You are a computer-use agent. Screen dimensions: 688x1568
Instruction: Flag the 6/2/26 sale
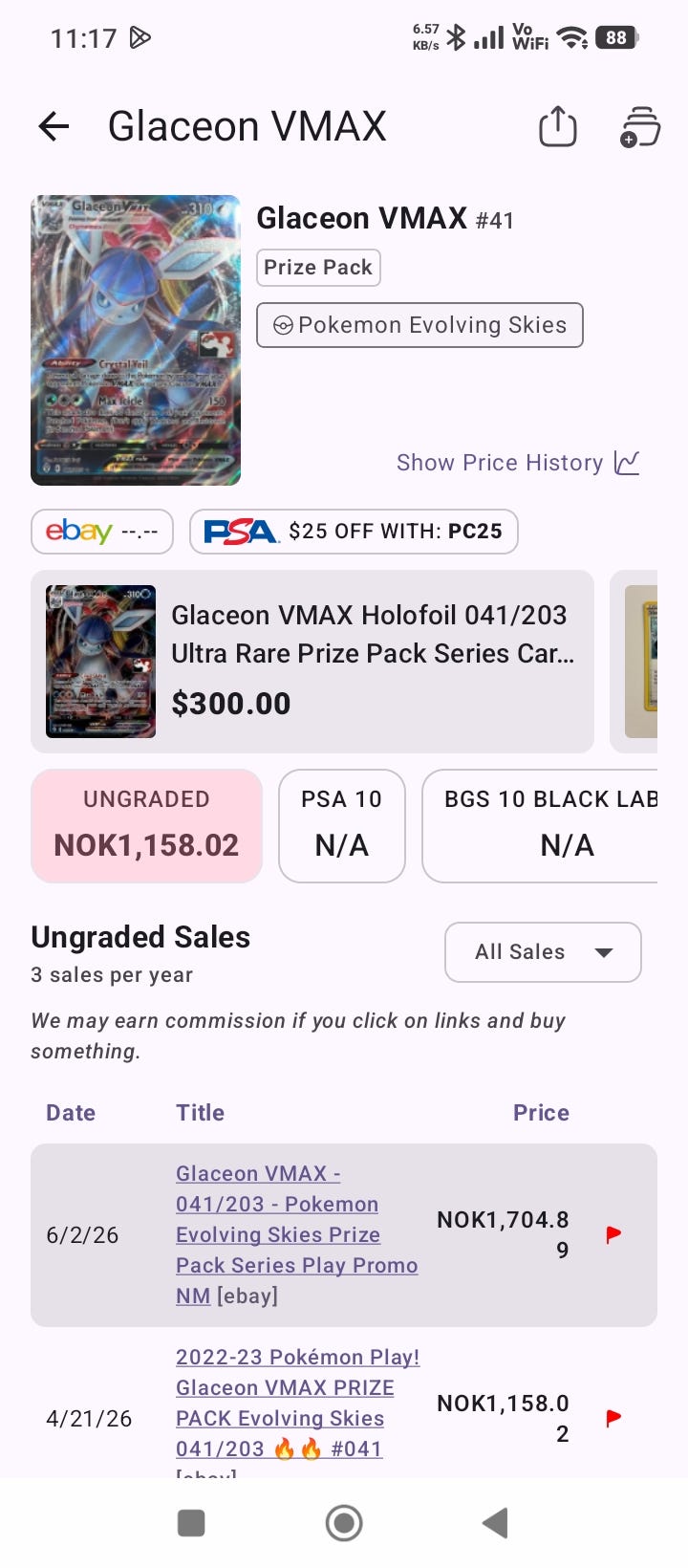coord(614,1234)
